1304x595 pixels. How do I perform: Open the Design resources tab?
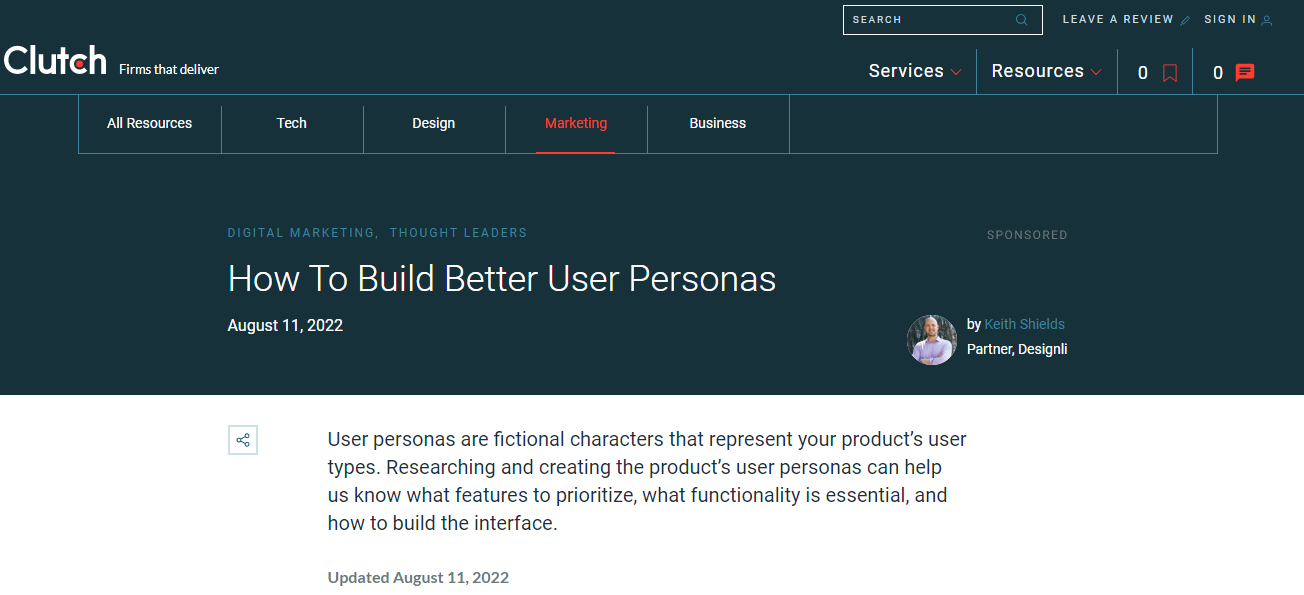coord(434,123)
